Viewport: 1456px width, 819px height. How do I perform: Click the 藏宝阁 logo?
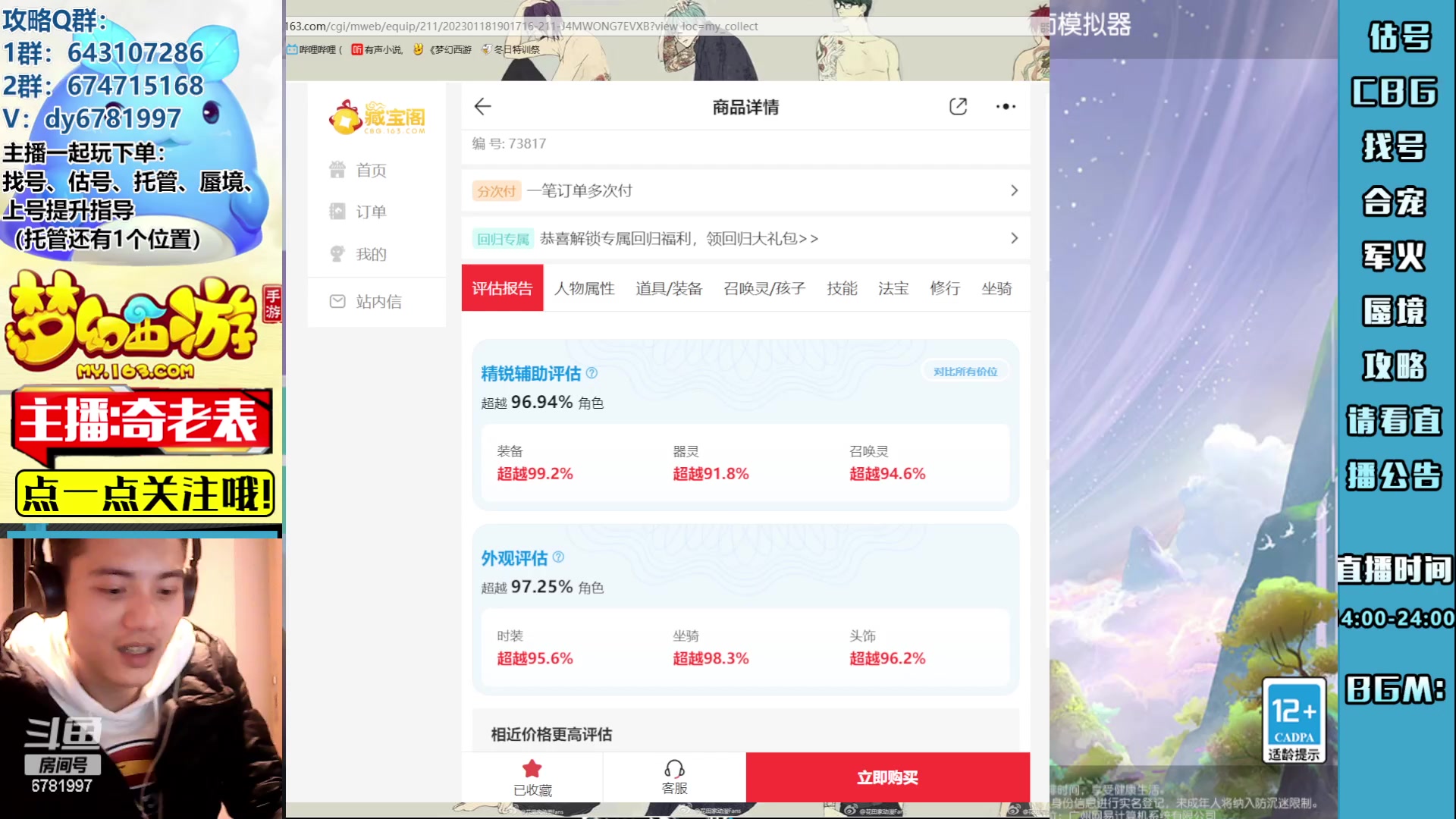click(x=377, y=118)
